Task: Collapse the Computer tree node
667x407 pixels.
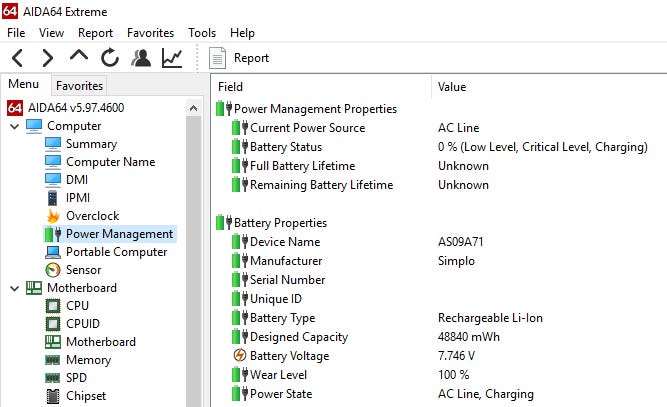Action: click(x=14, y=126)
